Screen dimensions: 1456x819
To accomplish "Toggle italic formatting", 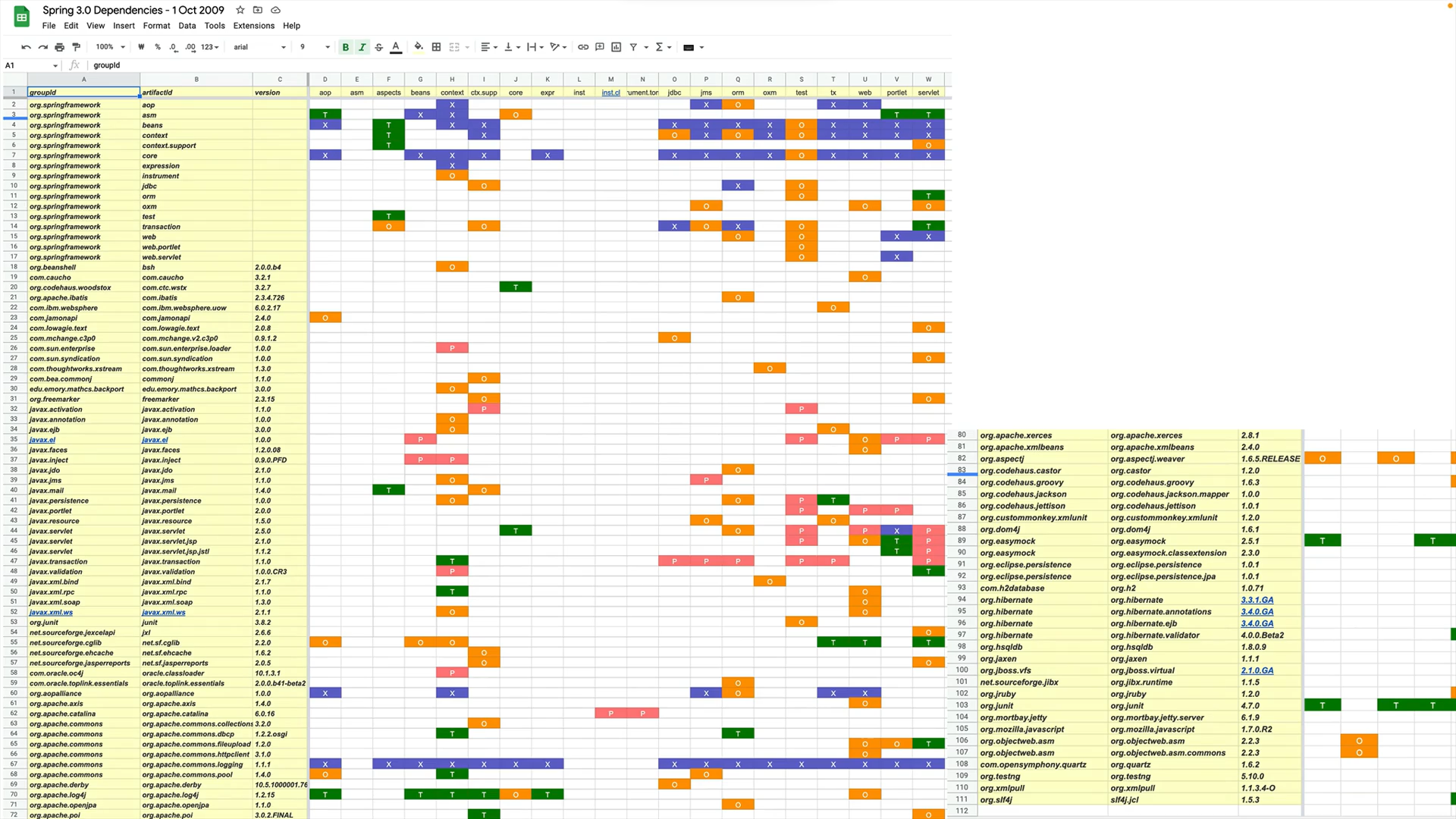I will (x=362, y=47).
